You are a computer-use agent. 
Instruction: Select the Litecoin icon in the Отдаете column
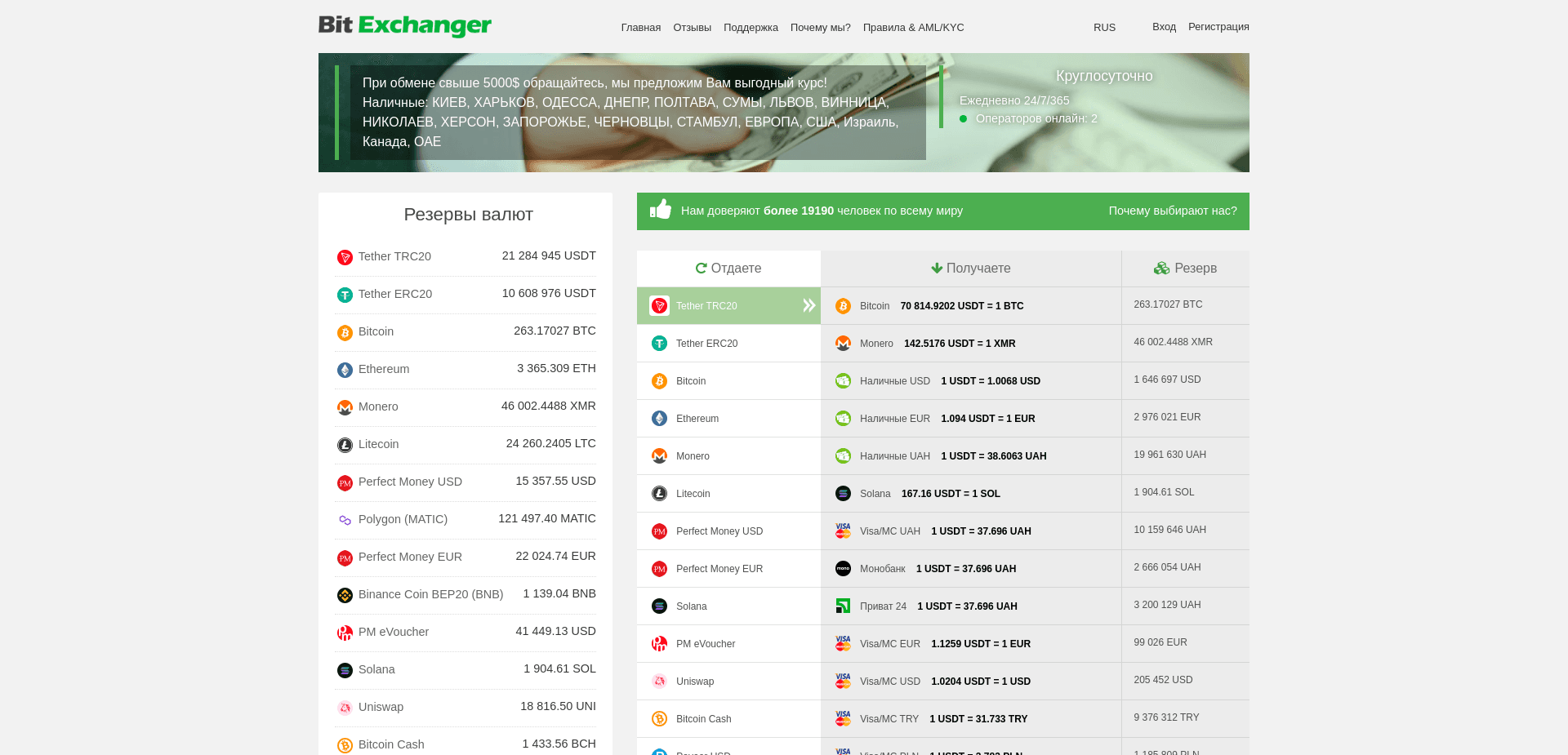pyautogui.click(x=658, y=493)
